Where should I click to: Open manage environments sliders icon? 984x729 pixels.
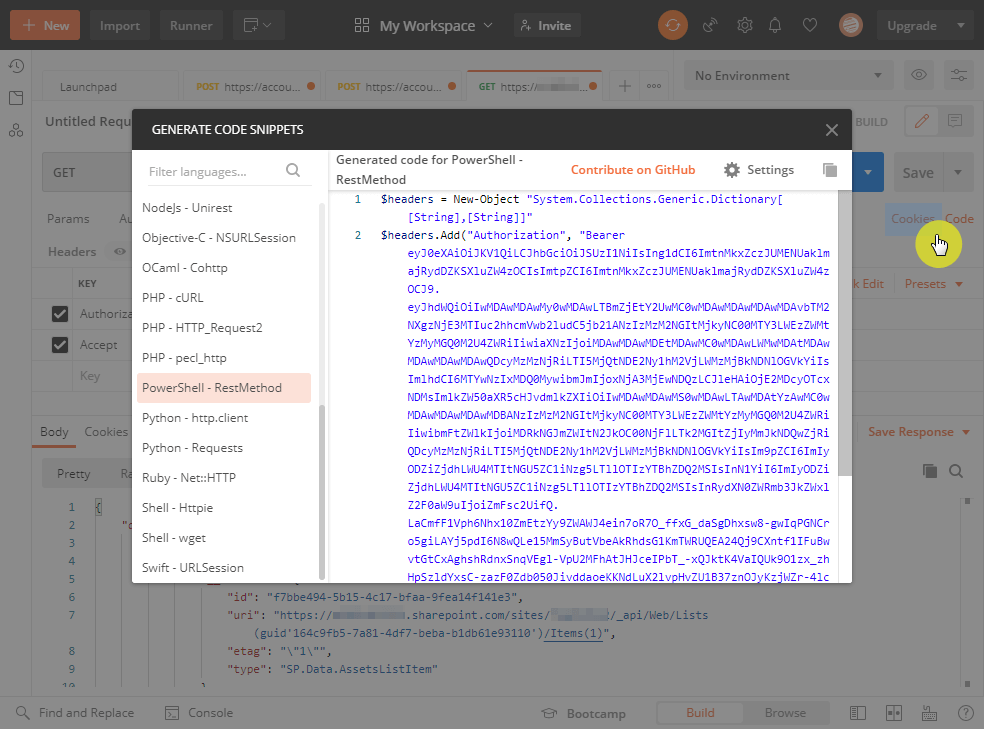pyautogui.click(x=958, y=75)
